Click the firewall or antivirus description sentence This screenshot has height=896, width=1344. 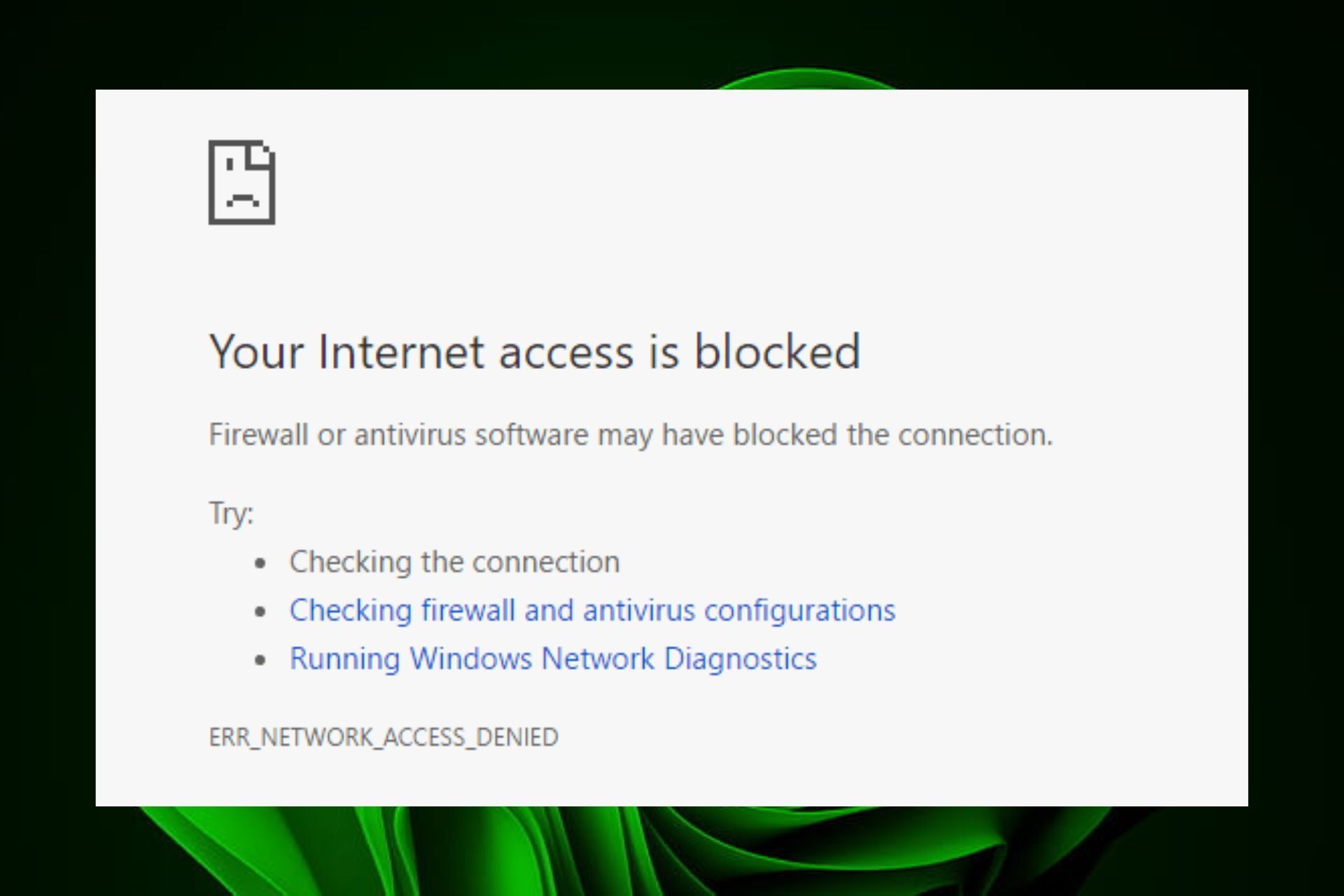tap(630, 435)
